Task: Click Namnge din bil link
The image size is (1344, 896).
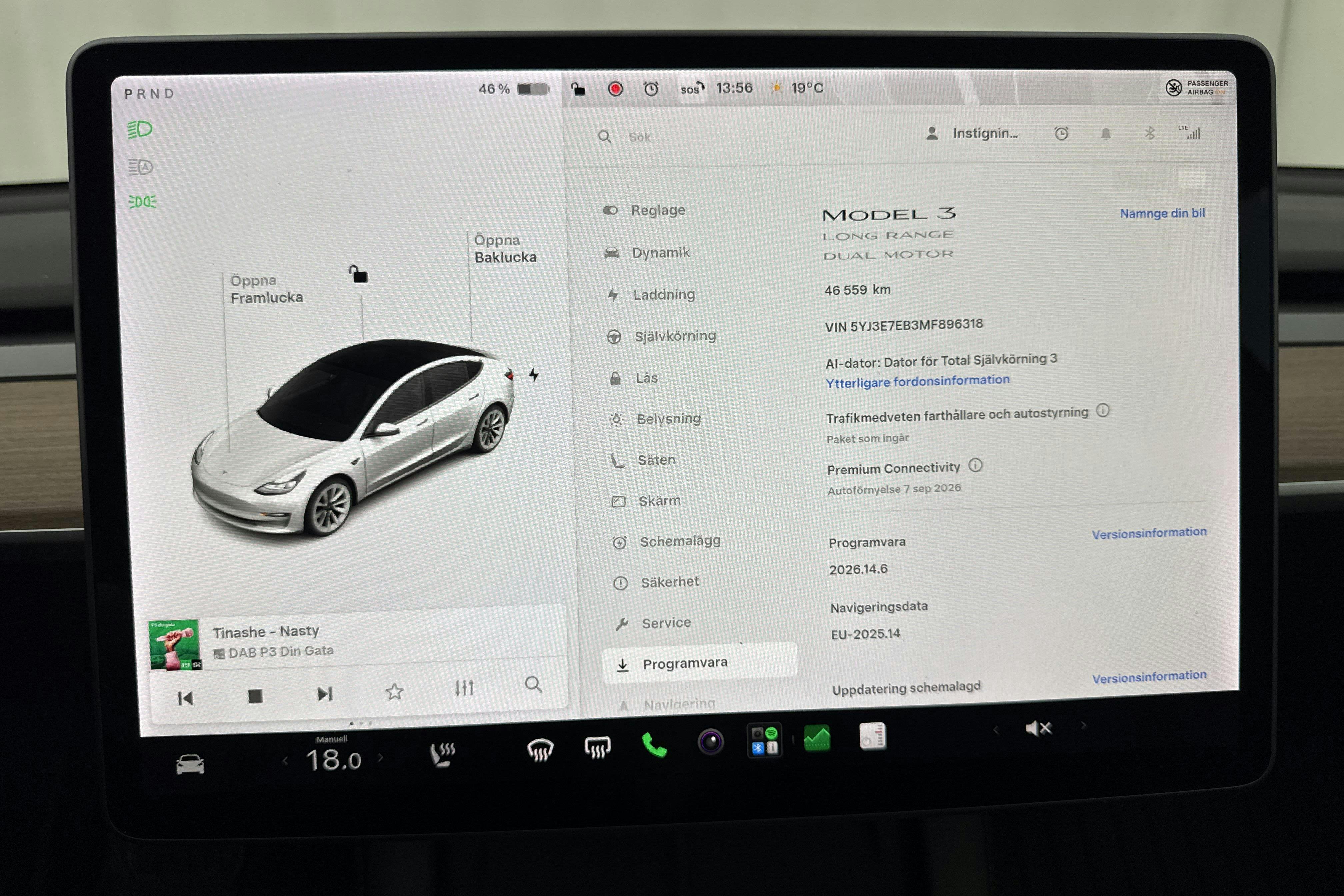Action: coord(1162,213)
